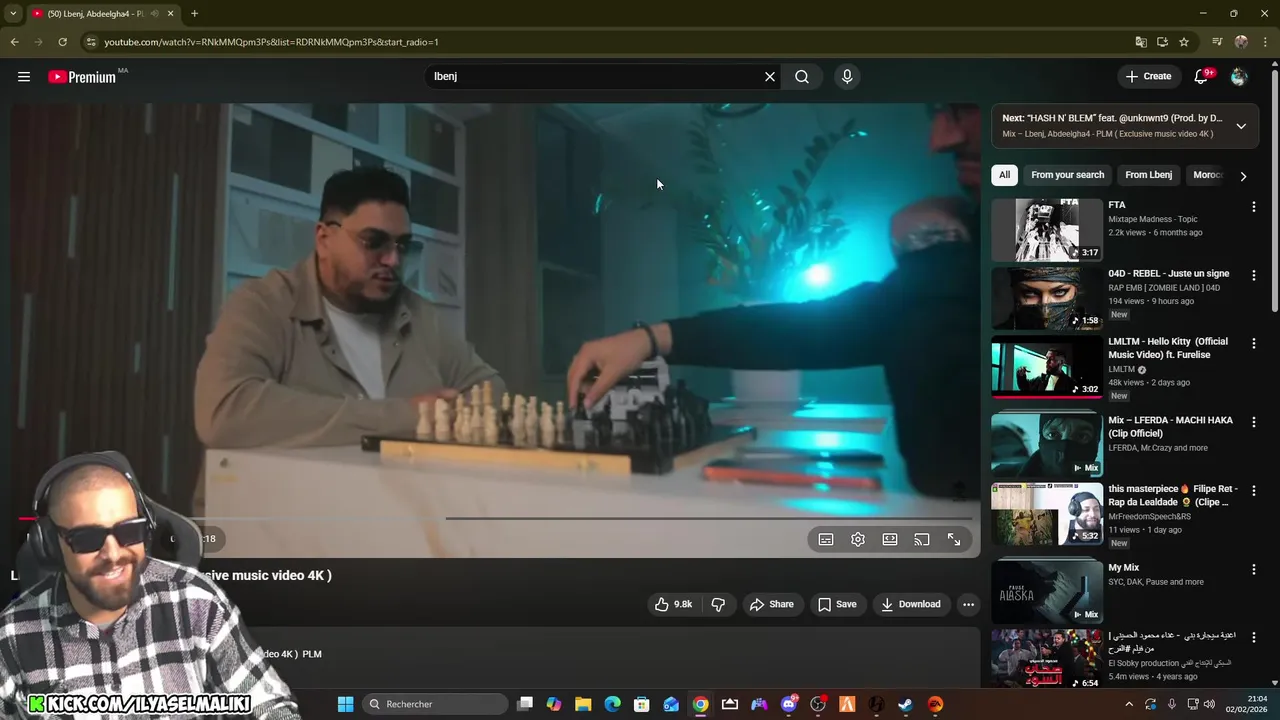1280x720 pixels.
Task: Open options for My Mix
Action: click(x=1253, y=569)
